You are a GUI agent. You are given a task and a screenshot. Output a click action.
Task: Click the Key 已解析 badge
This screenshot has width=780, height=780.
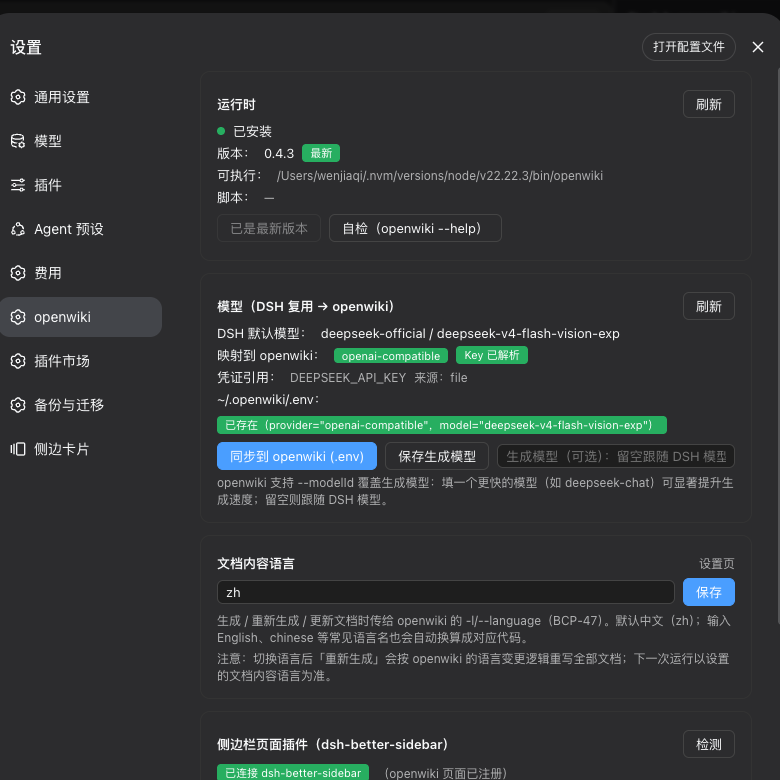[x=491, y=355]
